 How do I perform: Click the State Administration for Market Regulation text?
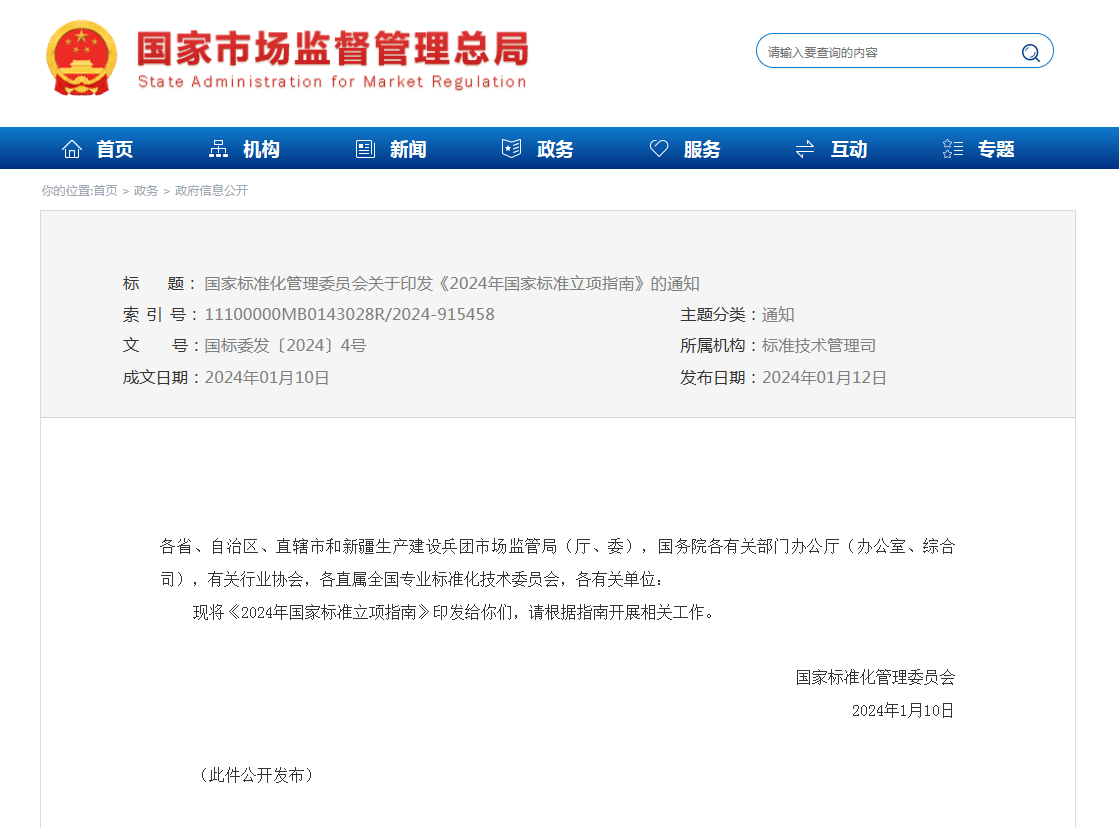pos(332,82)
